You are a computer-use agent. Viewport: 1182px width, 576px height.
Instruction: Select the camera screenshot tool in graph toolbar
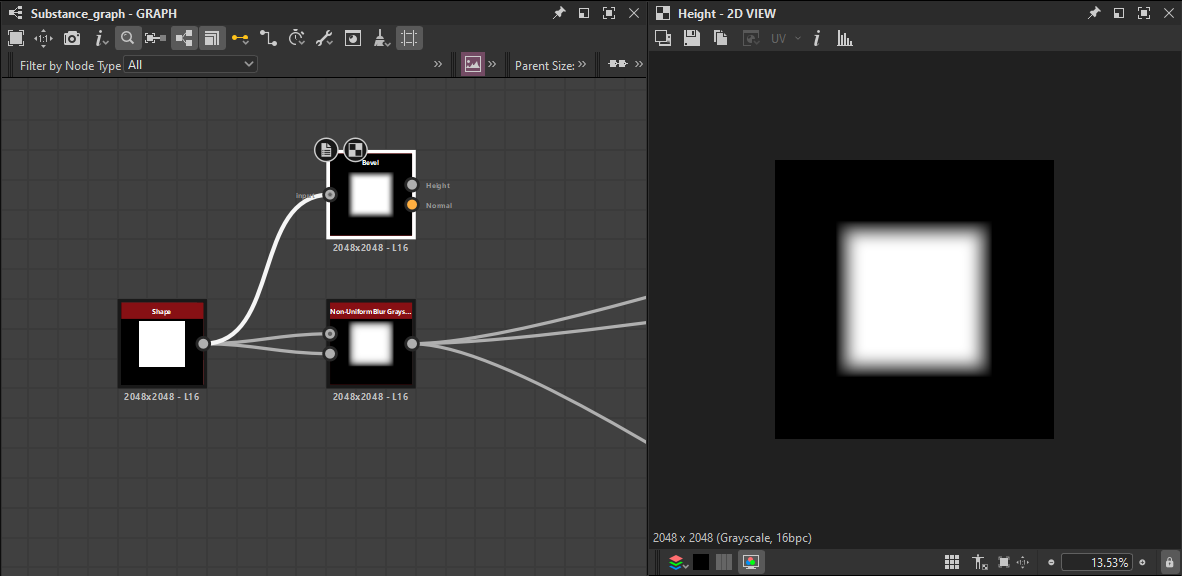pyautogui.click(x=70, y=38)
